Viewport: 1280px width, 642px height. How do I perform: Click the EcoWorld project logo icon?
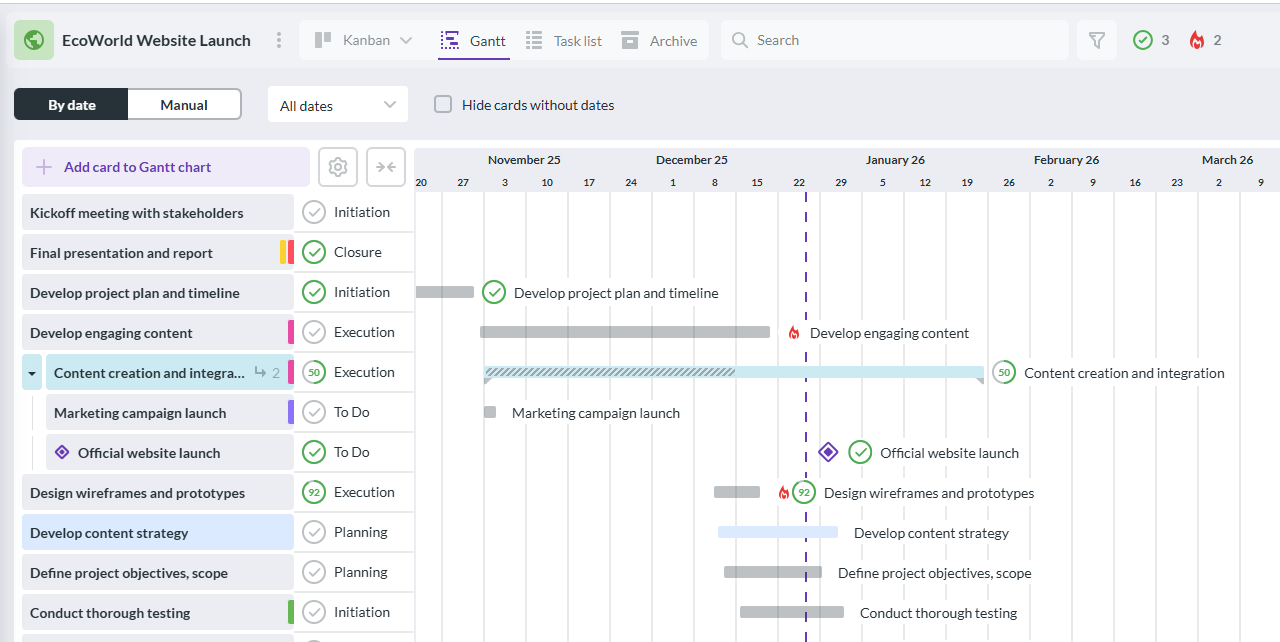pyautogui.click(x=33, y=40)
